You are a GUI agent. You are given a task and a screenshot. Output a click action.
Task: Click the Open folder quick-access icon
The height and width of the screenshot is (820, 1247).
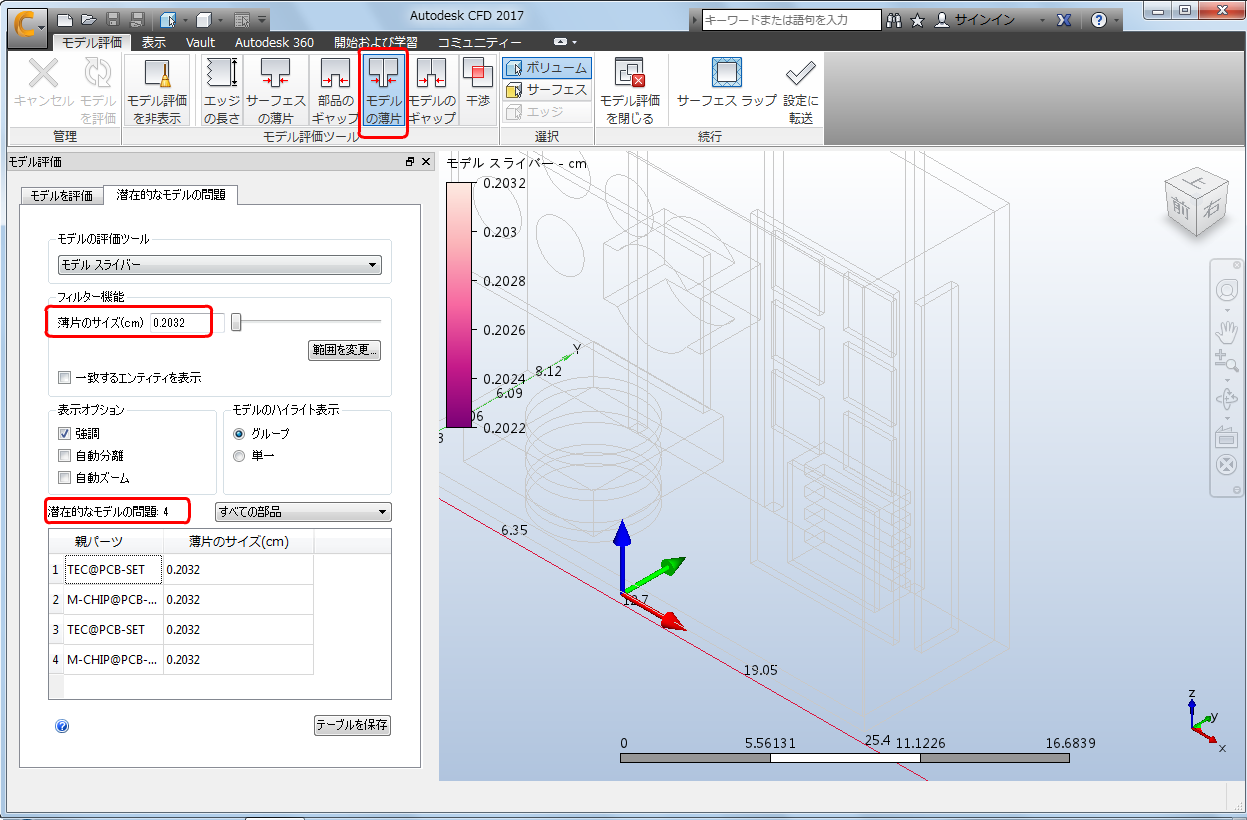click(x=88, y=19)
